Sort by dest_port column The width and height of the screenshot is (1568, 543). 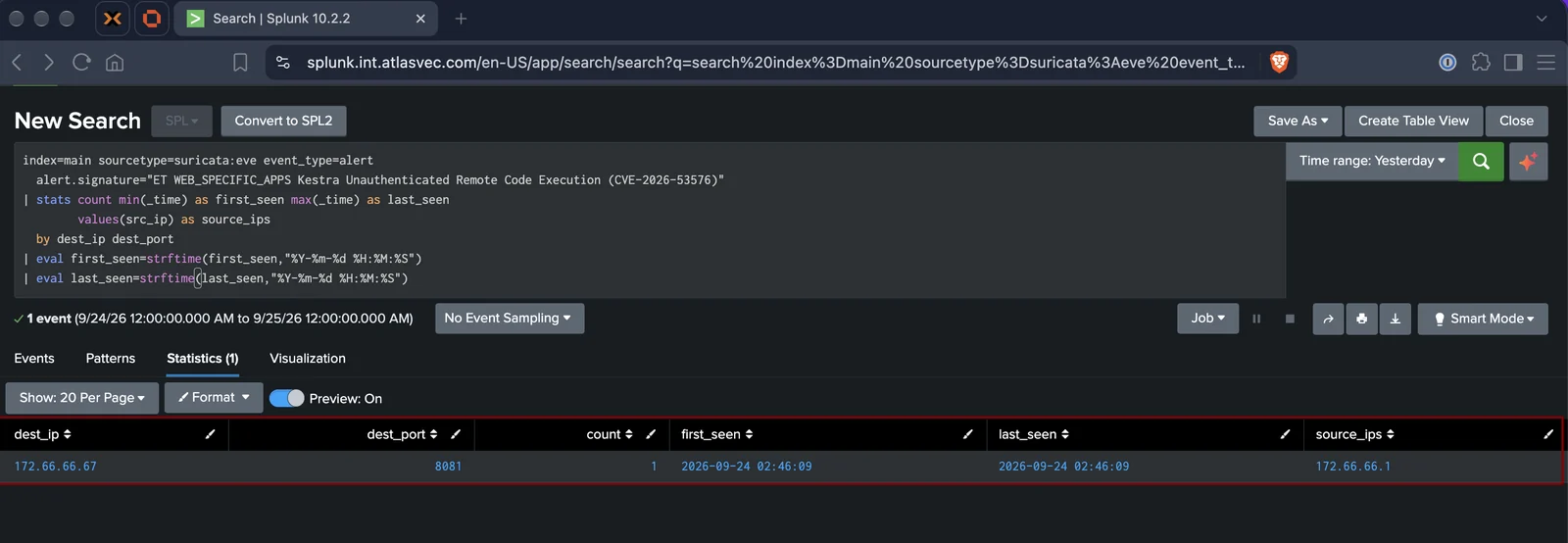point(402,434)
